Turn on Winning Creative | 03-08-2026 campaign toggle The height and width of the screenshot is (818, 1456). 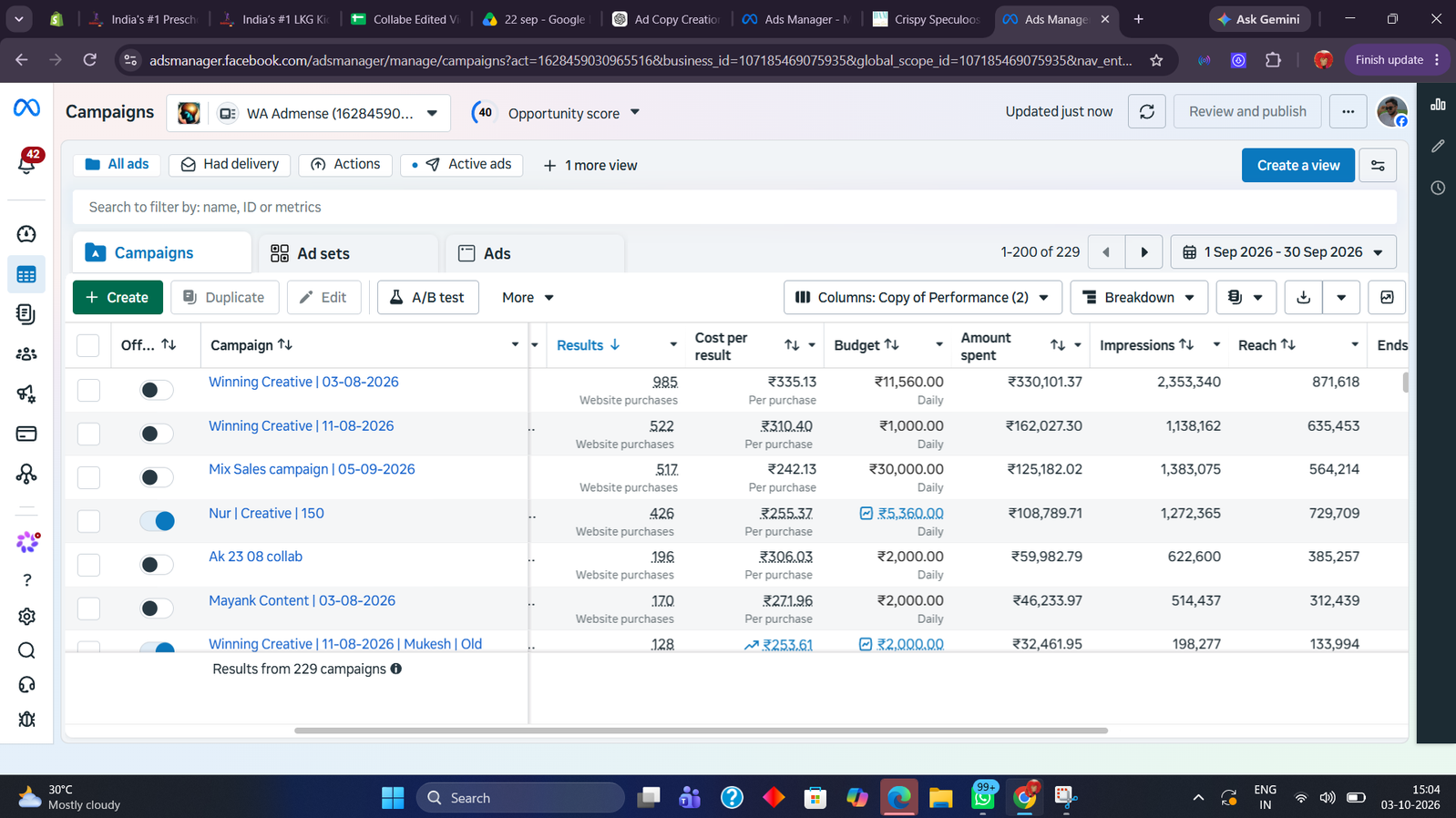tap(157, 390)
